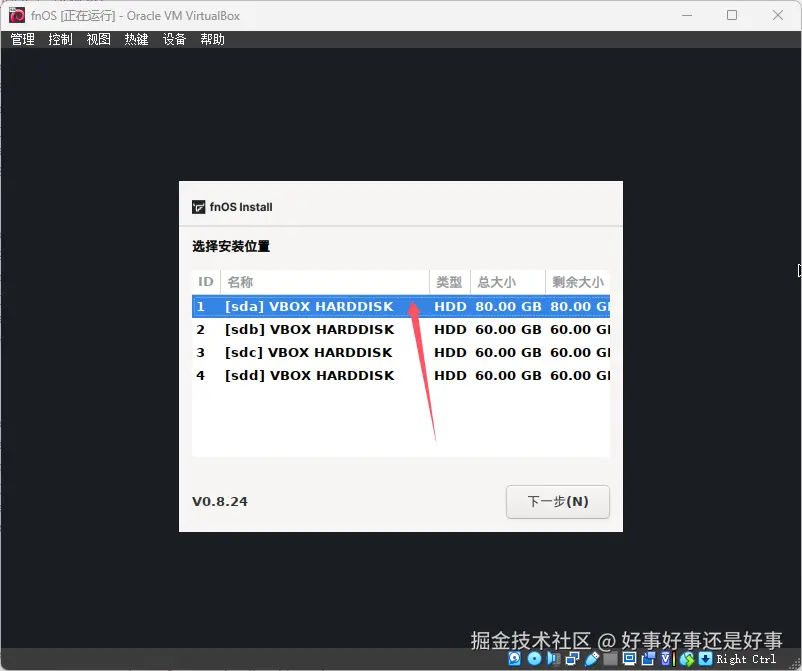Click the V0.8.24 version label
This screenshot has width=802, height=671.
(220, 502)
